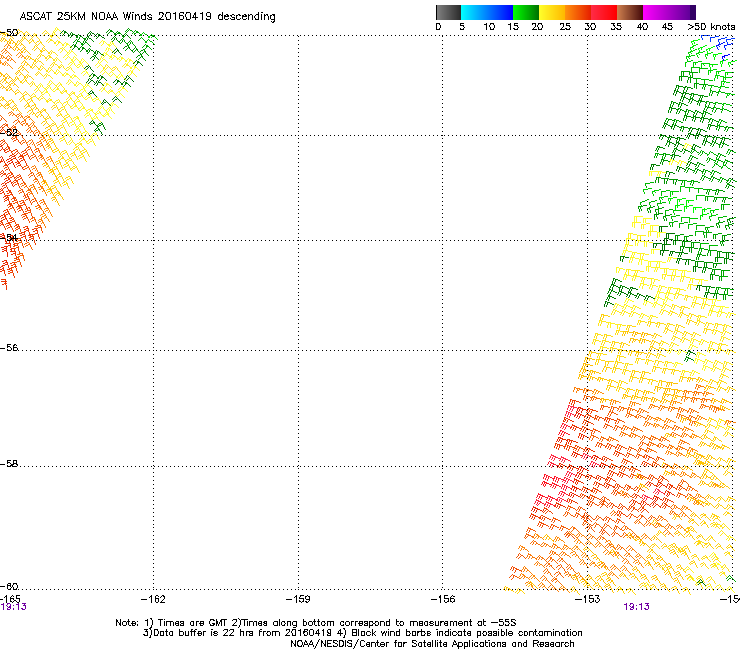Click the yellow 20-25 knots legend segment
The height and width of the screenshot is (650, 740).
(x=552, y=12)
